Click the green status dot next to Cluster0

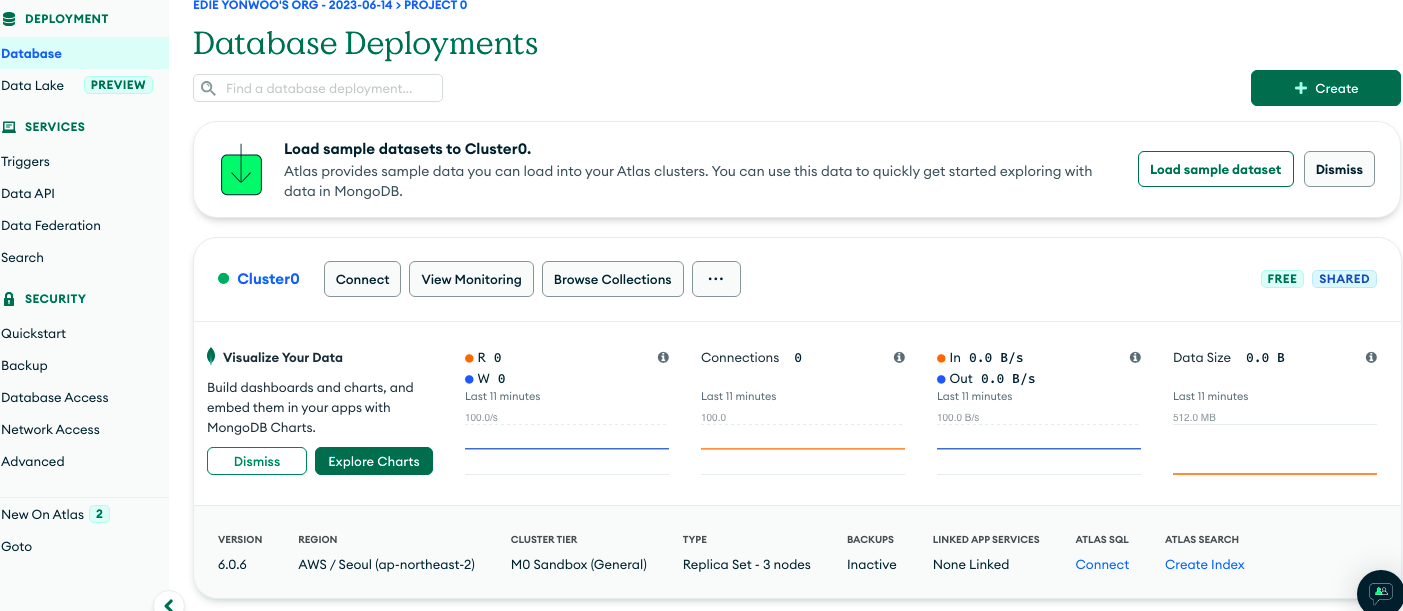(x=224, y=279)
